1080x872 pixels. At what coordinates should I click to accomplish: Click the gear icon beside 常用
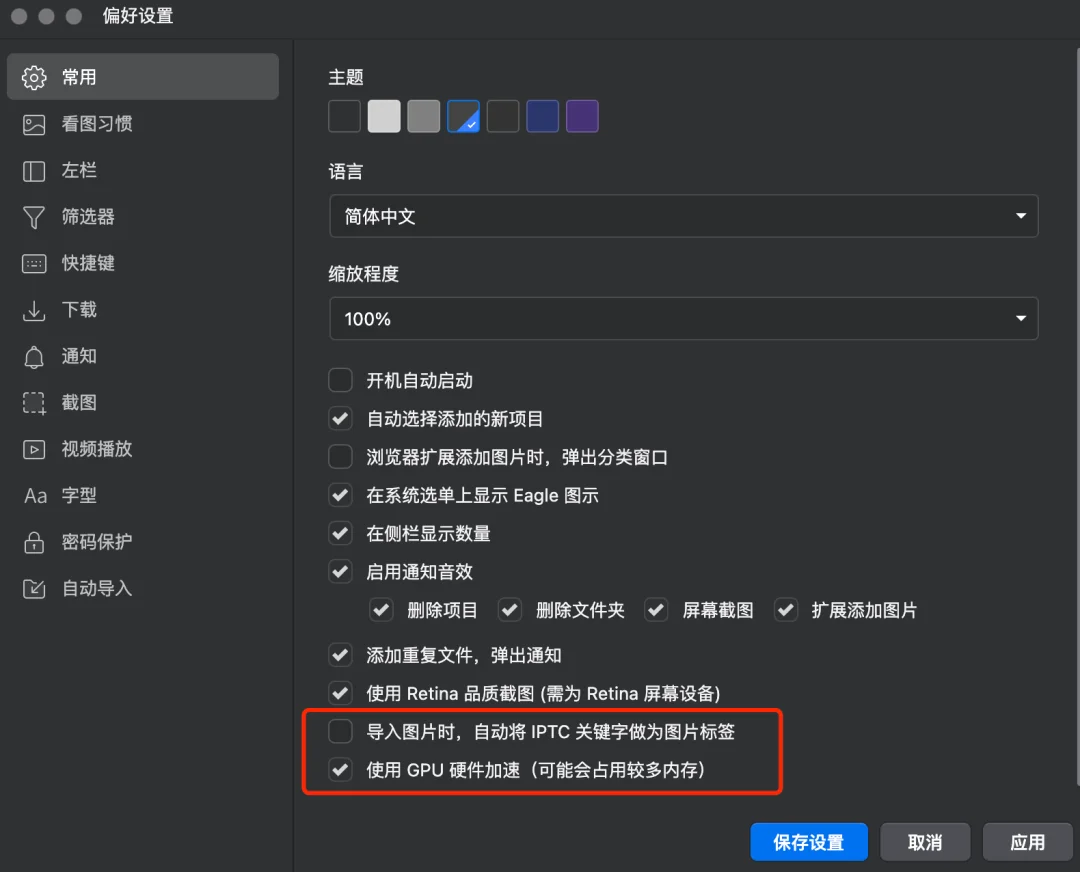[x=34, y=78]
